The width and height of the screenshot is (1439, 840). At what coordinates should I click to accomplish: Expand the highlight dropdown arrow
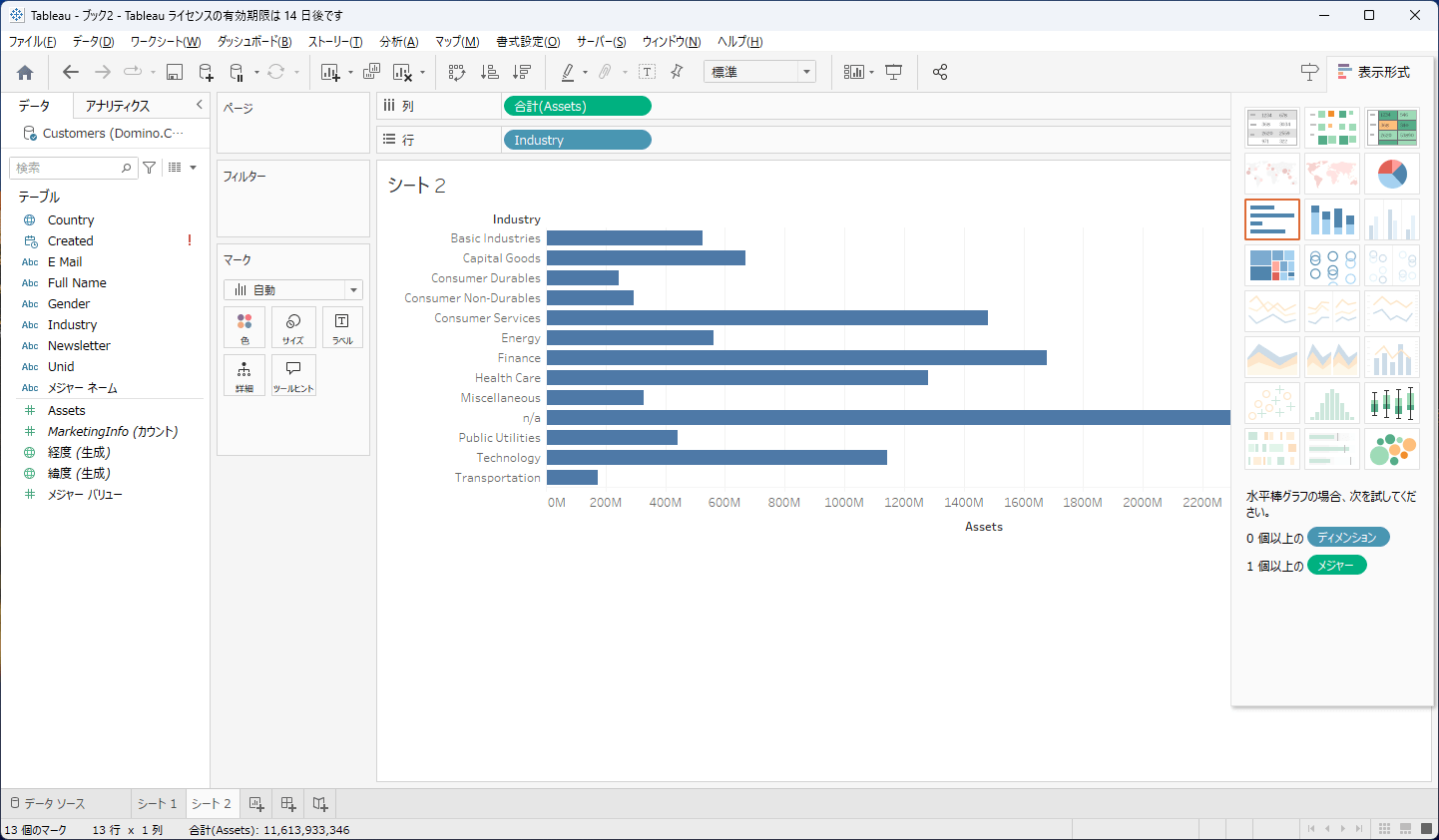[x=585, y=72]
